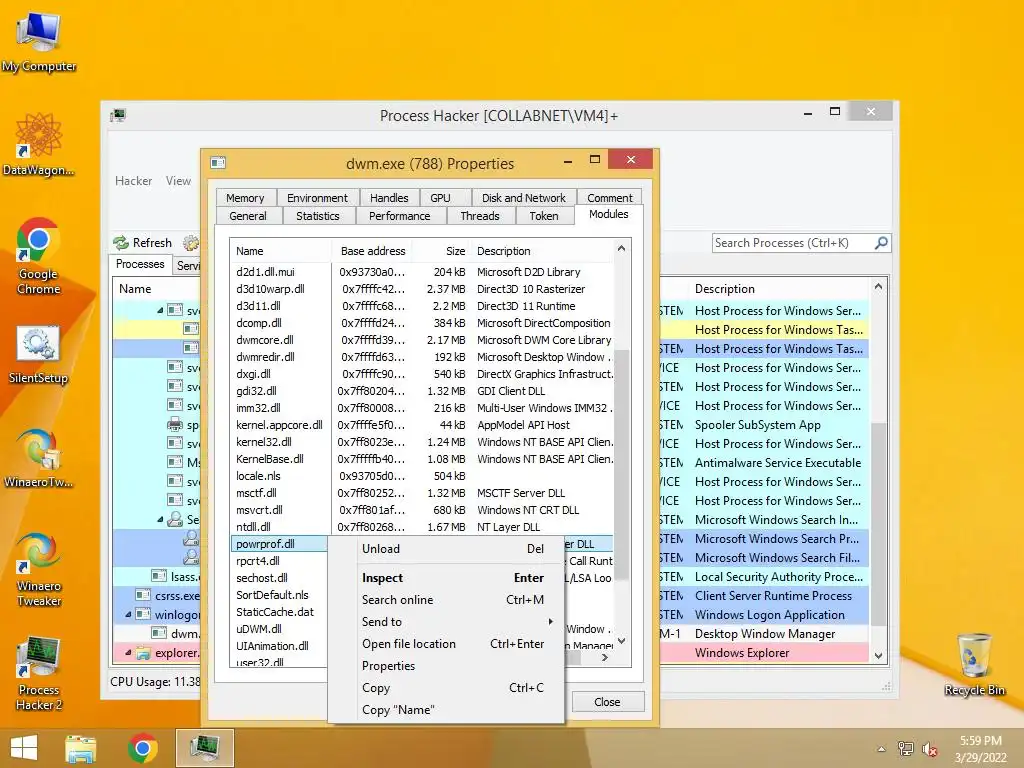Image resolution: width=1024 pixels, height=768 pixels.
Task: Show hidden system tray icons
Action: (x=882, y=749)
